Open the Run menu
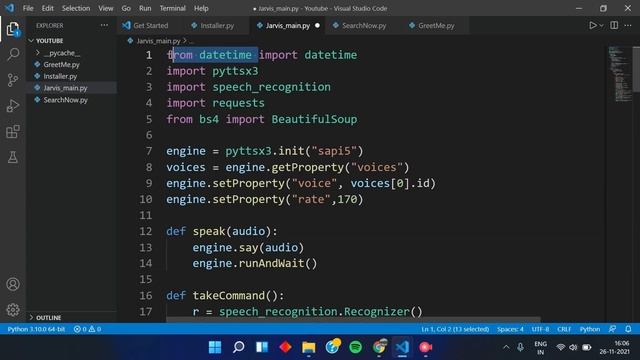640x360 pixels. [x=145, y=8]
